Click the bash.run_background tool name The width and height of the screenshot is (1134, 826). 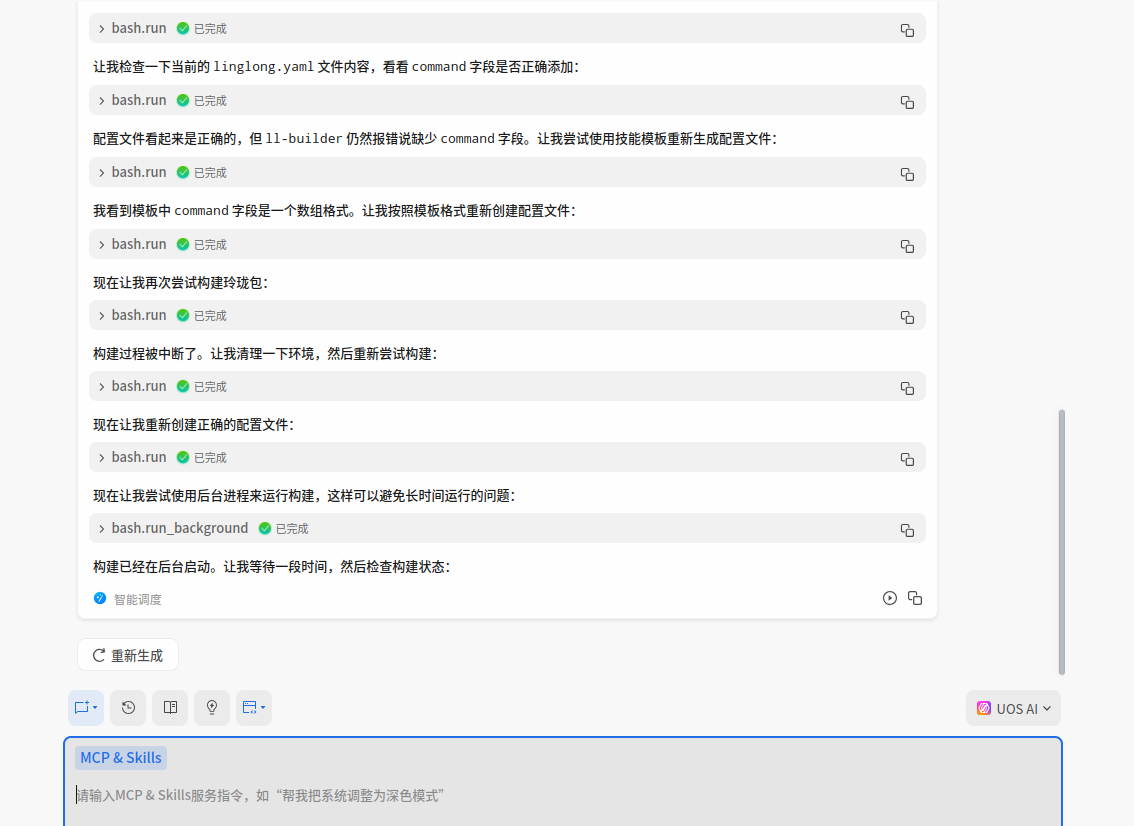(x=179, y=529)
